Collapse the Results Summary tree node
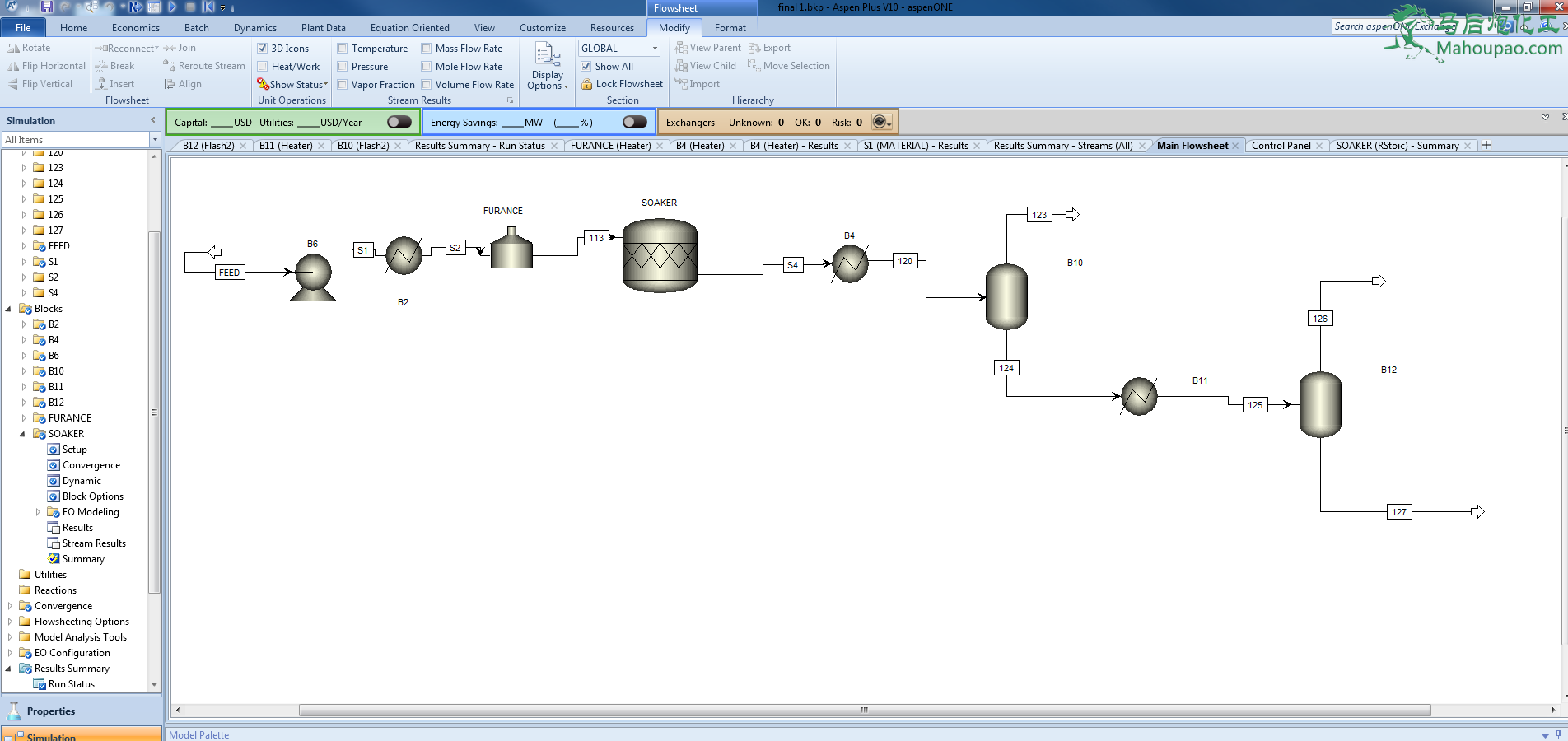 coord(9,669)
